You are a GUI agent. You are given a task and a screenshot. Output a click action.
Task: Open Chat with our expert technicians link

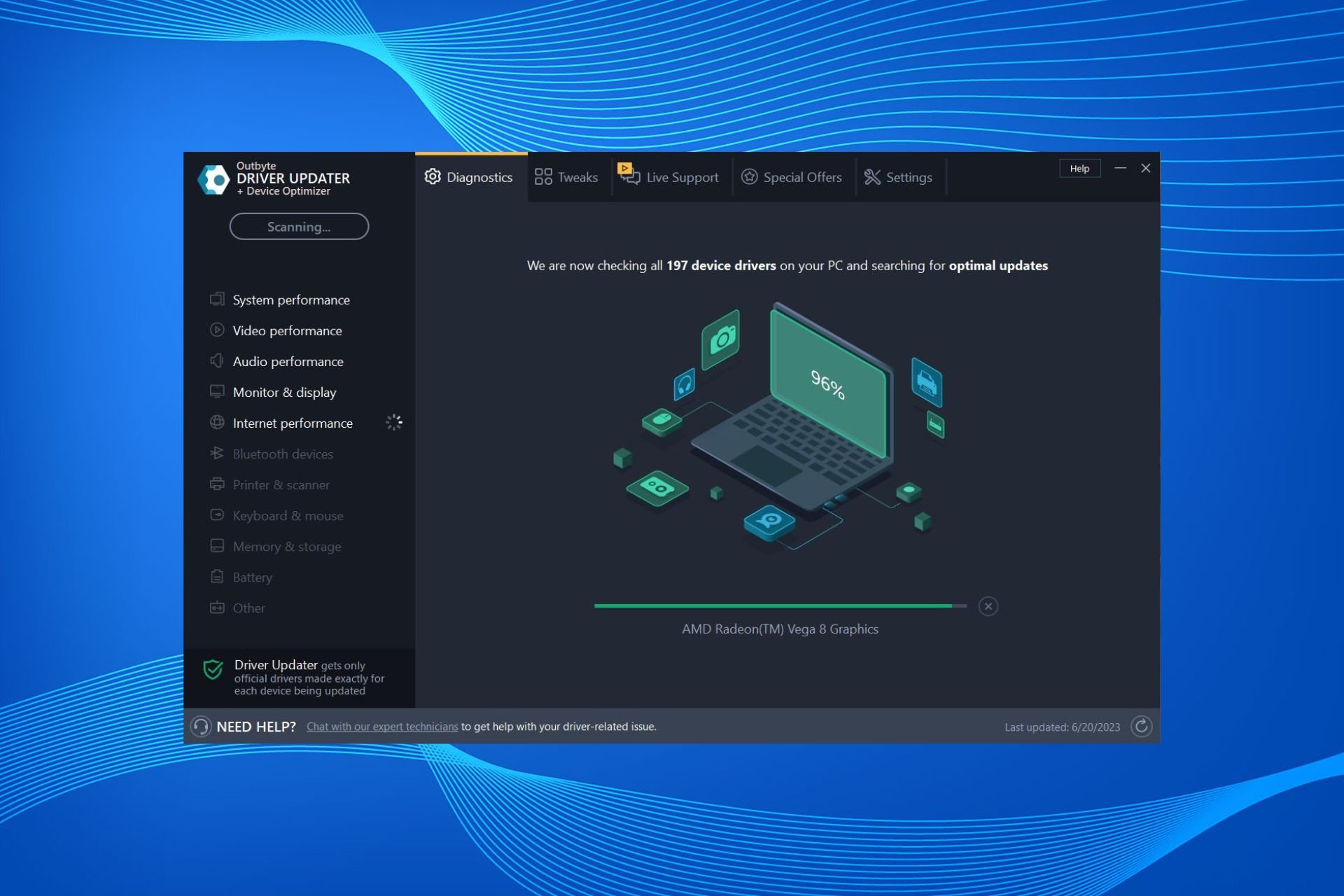pyautogui.click(x=382, y=727)
